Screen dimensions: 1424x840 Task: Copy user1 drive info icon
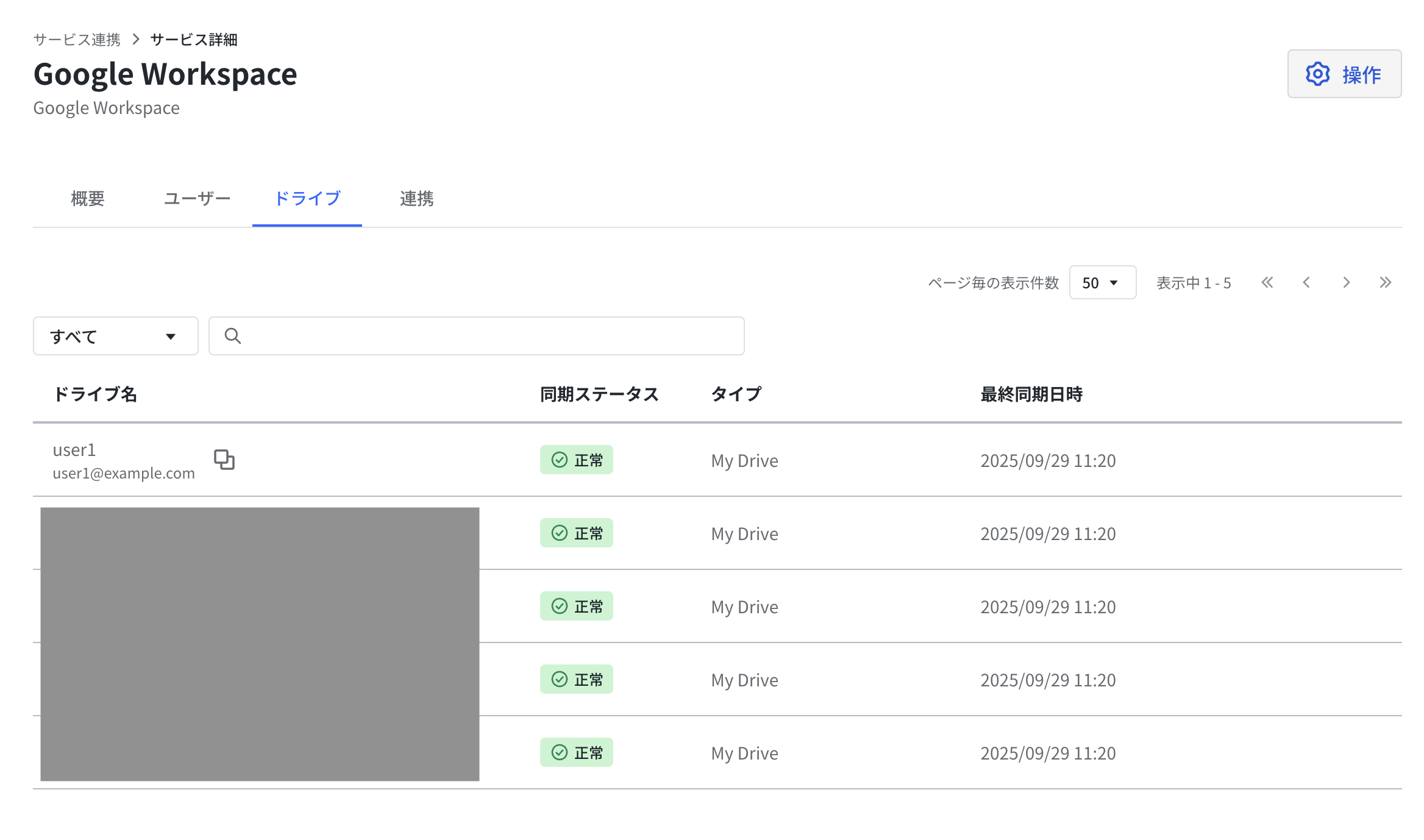pos(224,460)
